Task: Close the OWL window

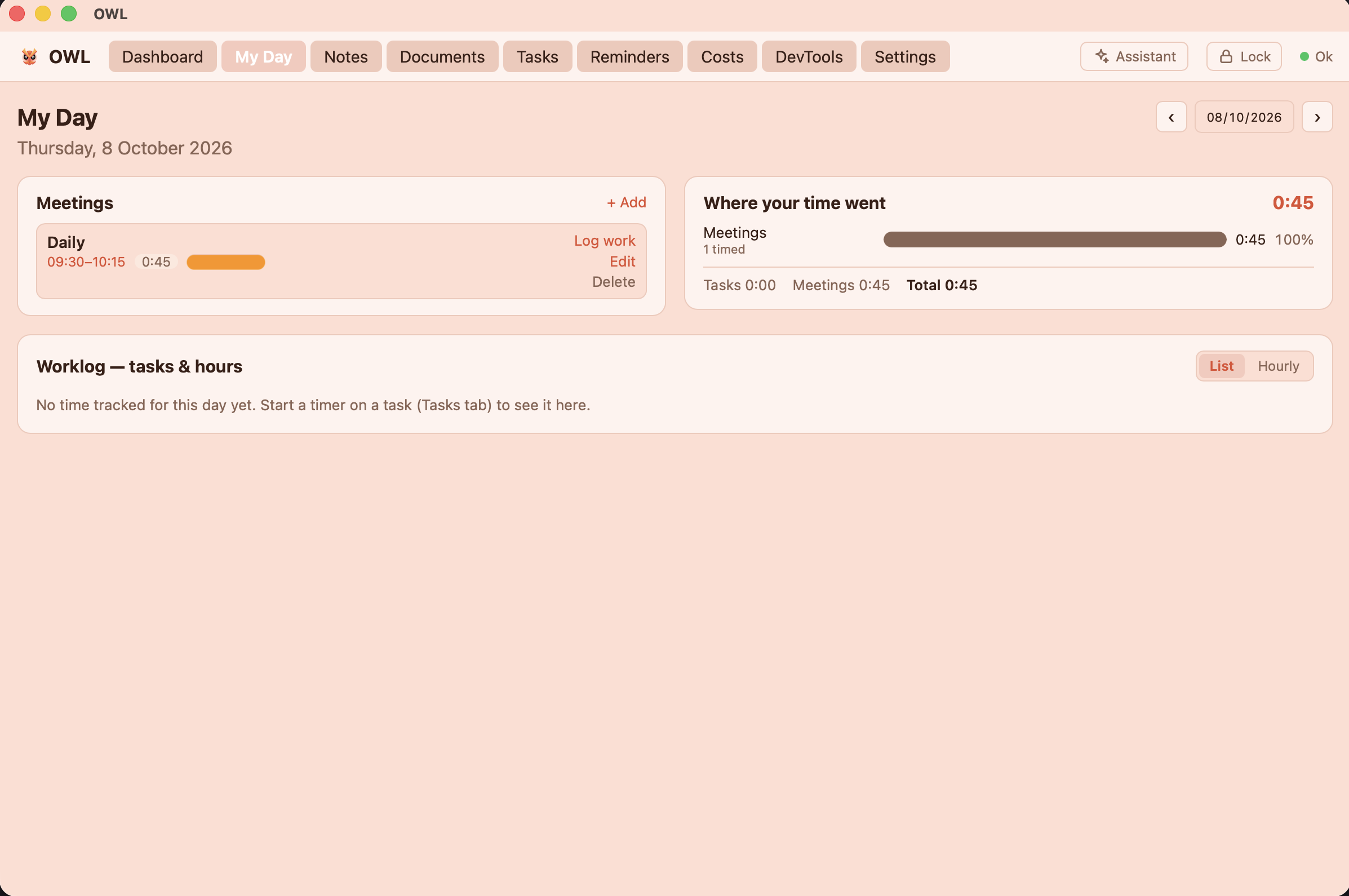Action: [x=17, y=14]
